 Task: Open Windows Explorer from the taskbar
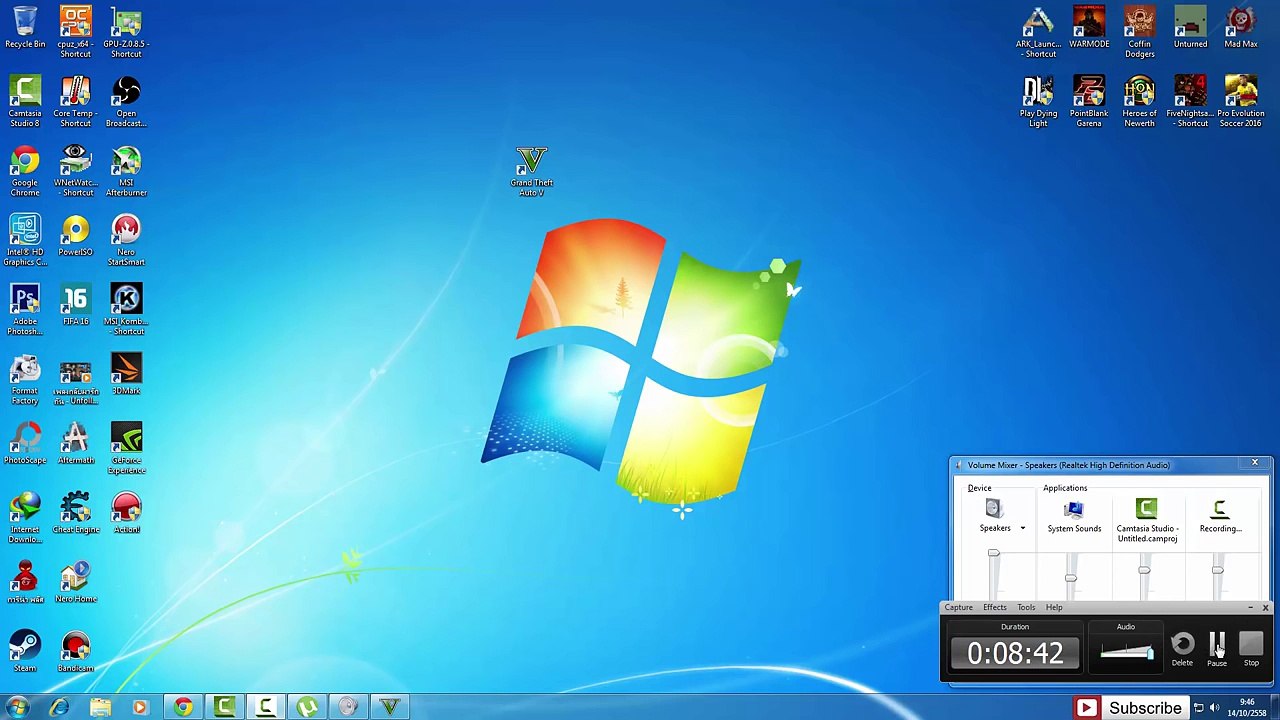click(100, 708)
